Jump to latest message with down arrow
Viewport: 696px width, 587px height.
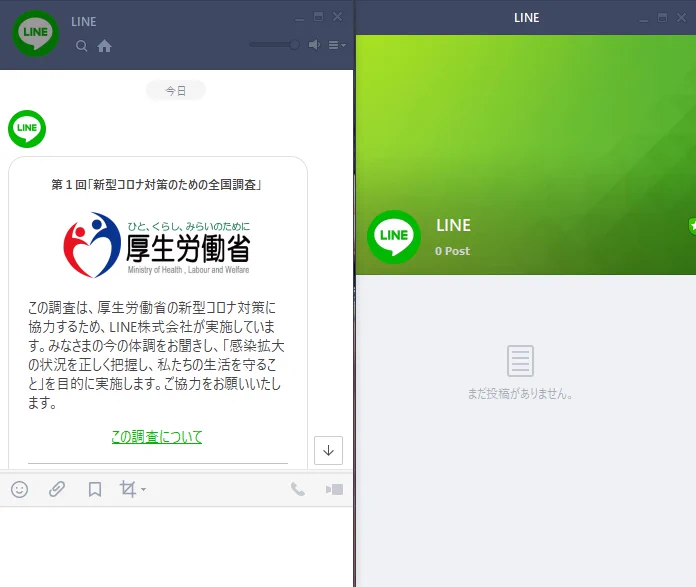328,450
